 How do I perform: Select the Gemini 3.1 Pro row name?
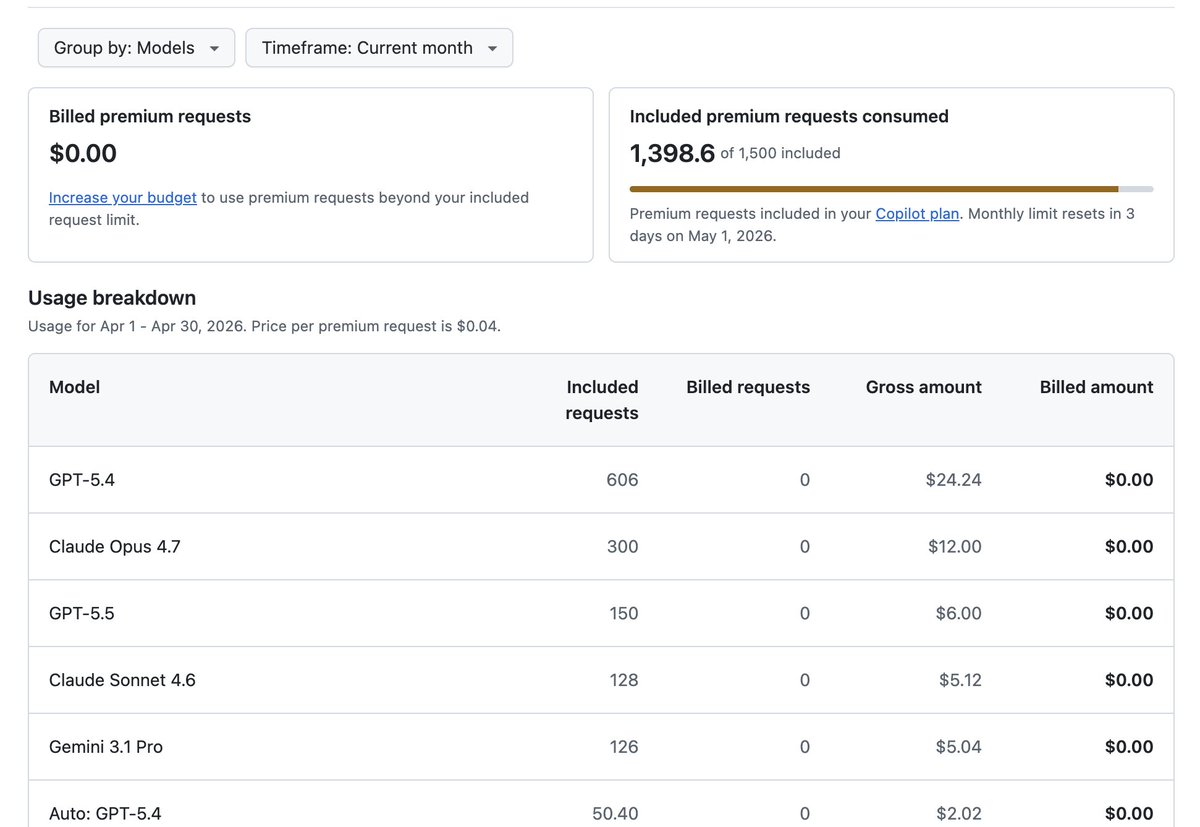coord(106,747)
